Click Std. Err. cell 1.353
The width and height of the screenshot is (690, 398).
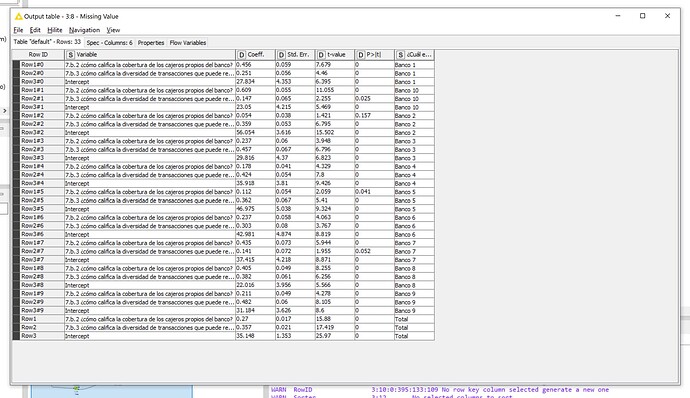tap(295, 336)
